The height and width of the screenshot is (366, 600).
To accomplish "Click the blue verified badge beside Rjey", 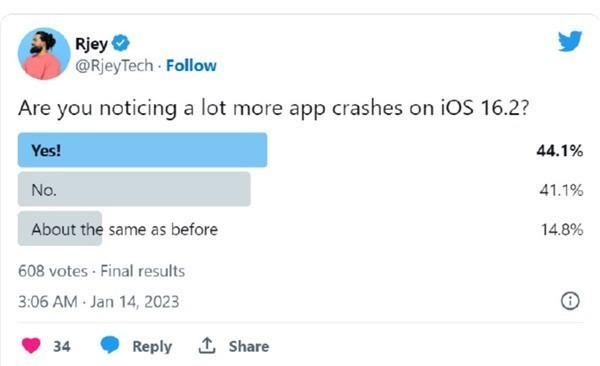I will (x=121, y=43).
